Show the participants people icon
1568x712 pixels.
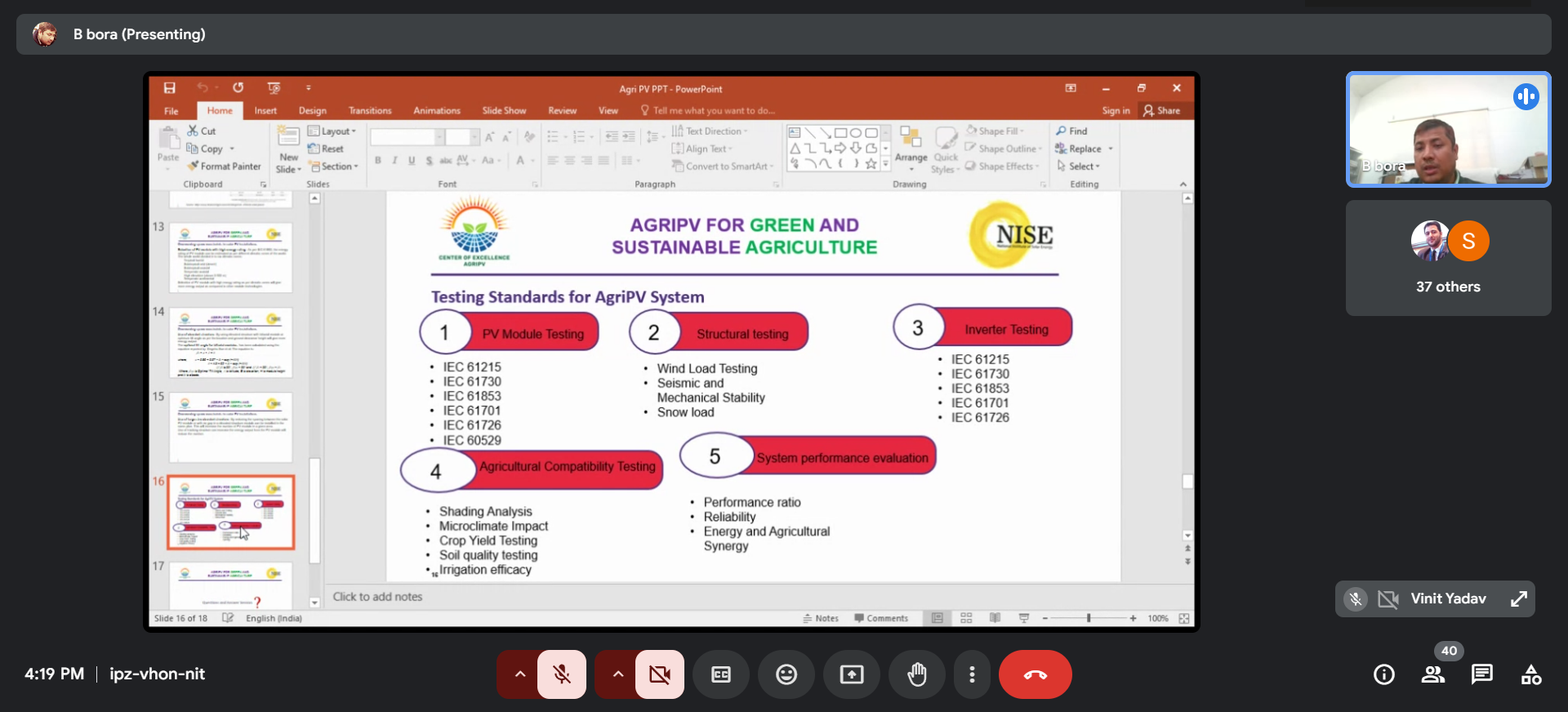(x=1433, y=674)
